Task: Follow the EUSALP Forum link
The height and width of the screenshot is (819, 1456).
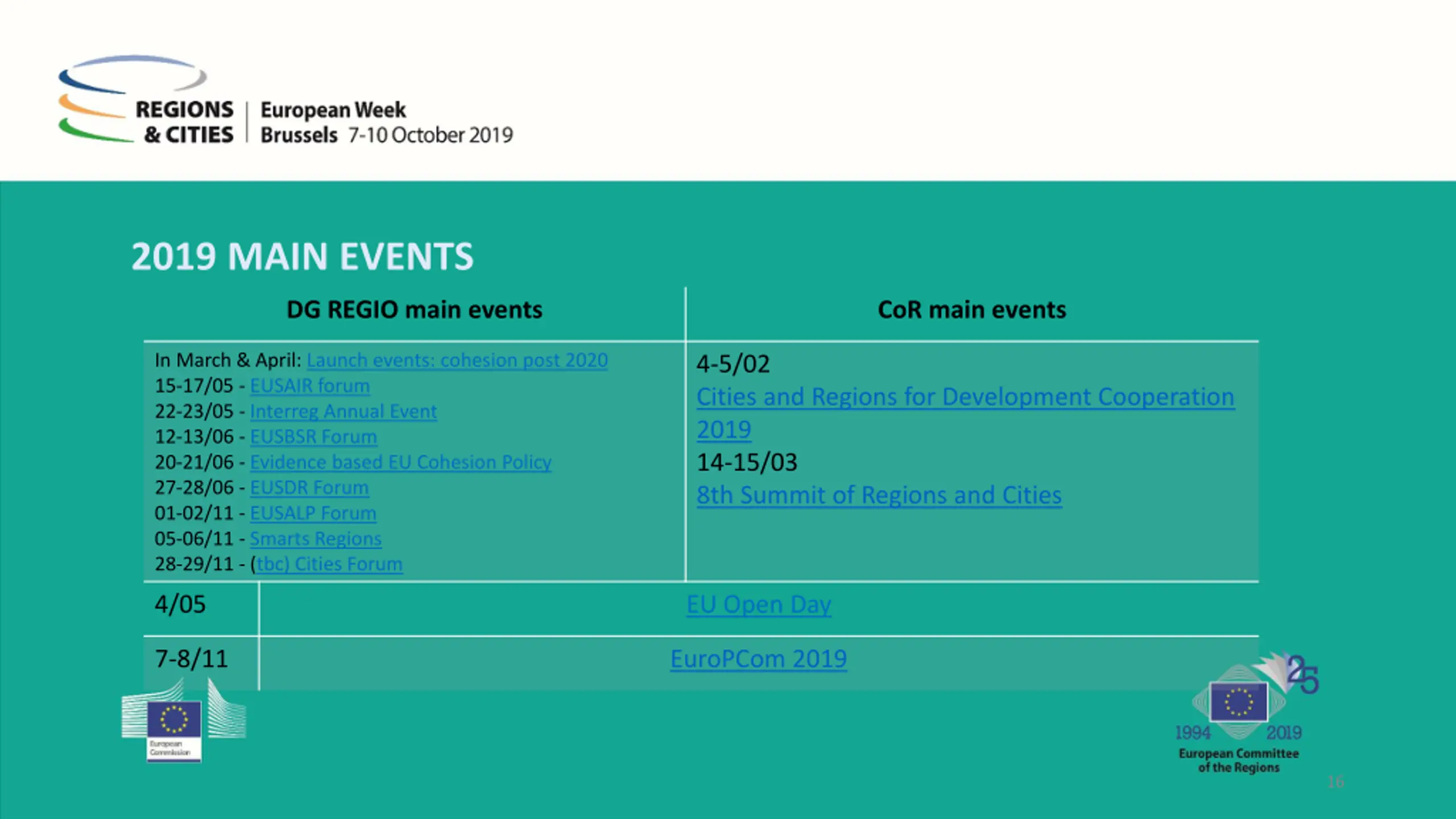Action: tap(313, 514)
